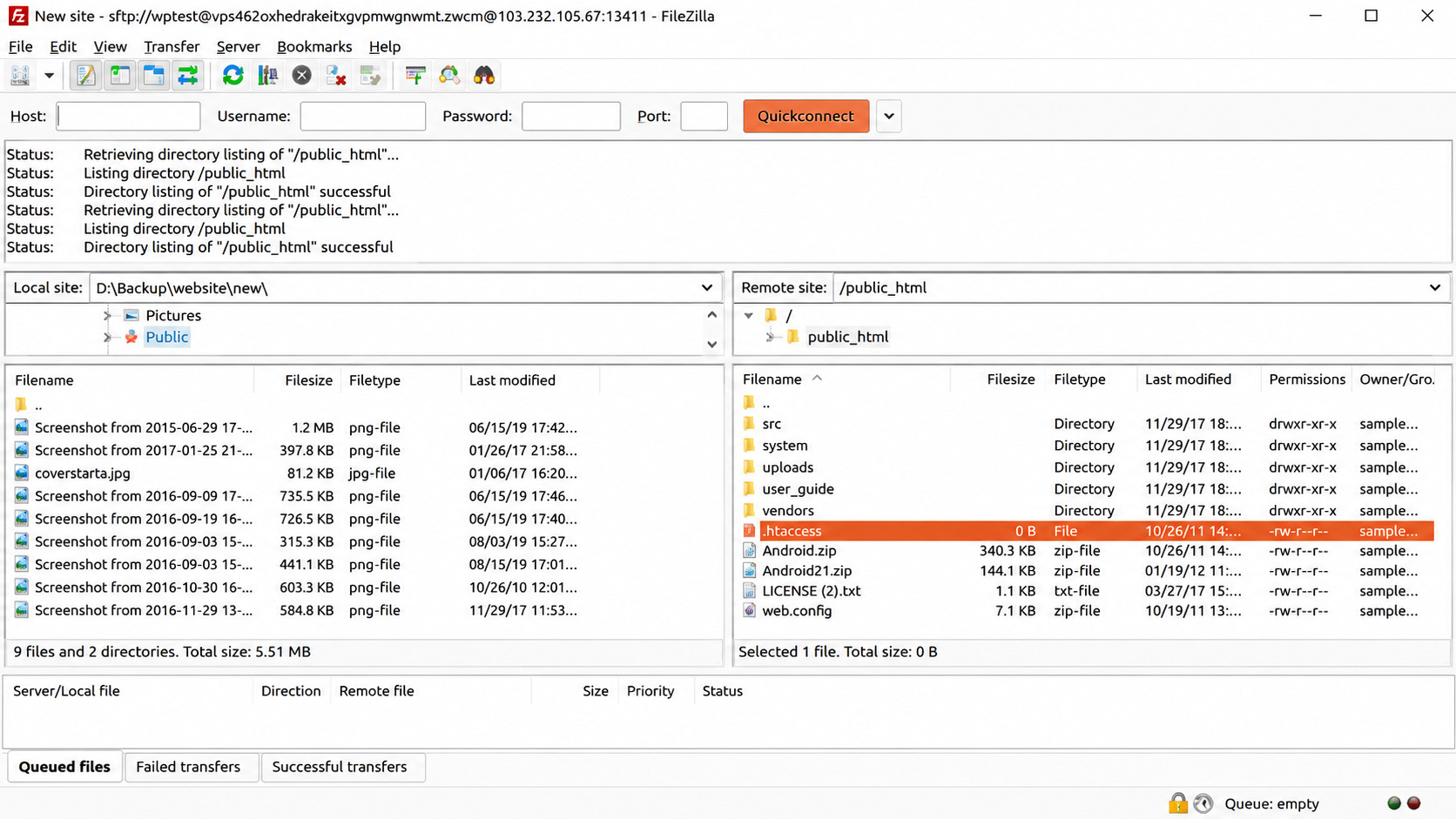Expand the Pictures folder in local tree
The image size is (1456, 819).
pos(107,315)
